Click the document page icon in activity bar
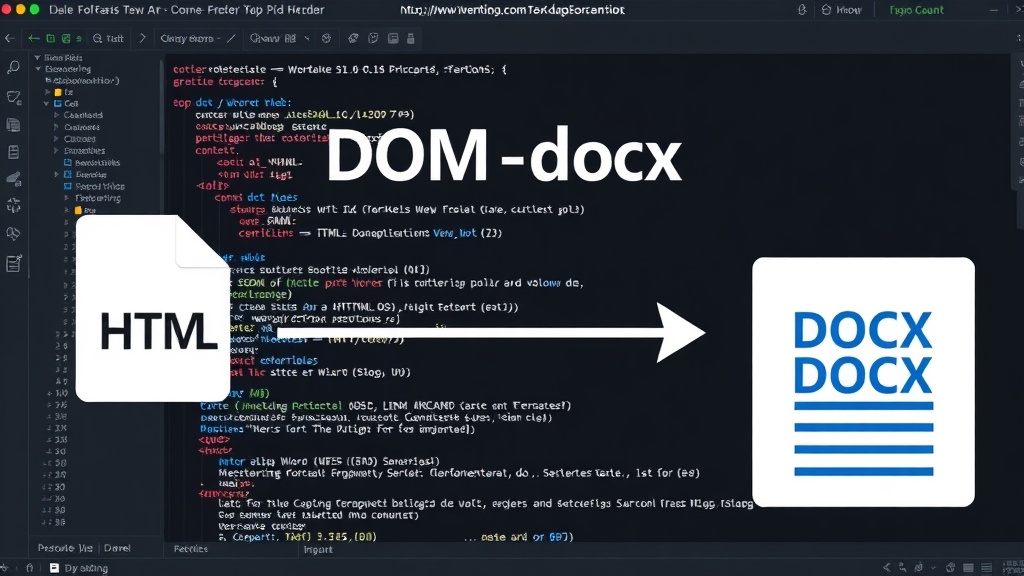 pyautogui.click(x=13, y=152)
